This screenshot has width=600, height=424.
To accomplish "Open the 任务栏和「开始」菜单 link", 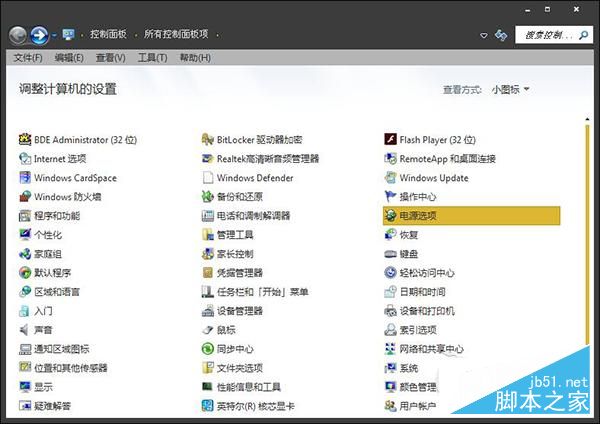I will (262, 292).
